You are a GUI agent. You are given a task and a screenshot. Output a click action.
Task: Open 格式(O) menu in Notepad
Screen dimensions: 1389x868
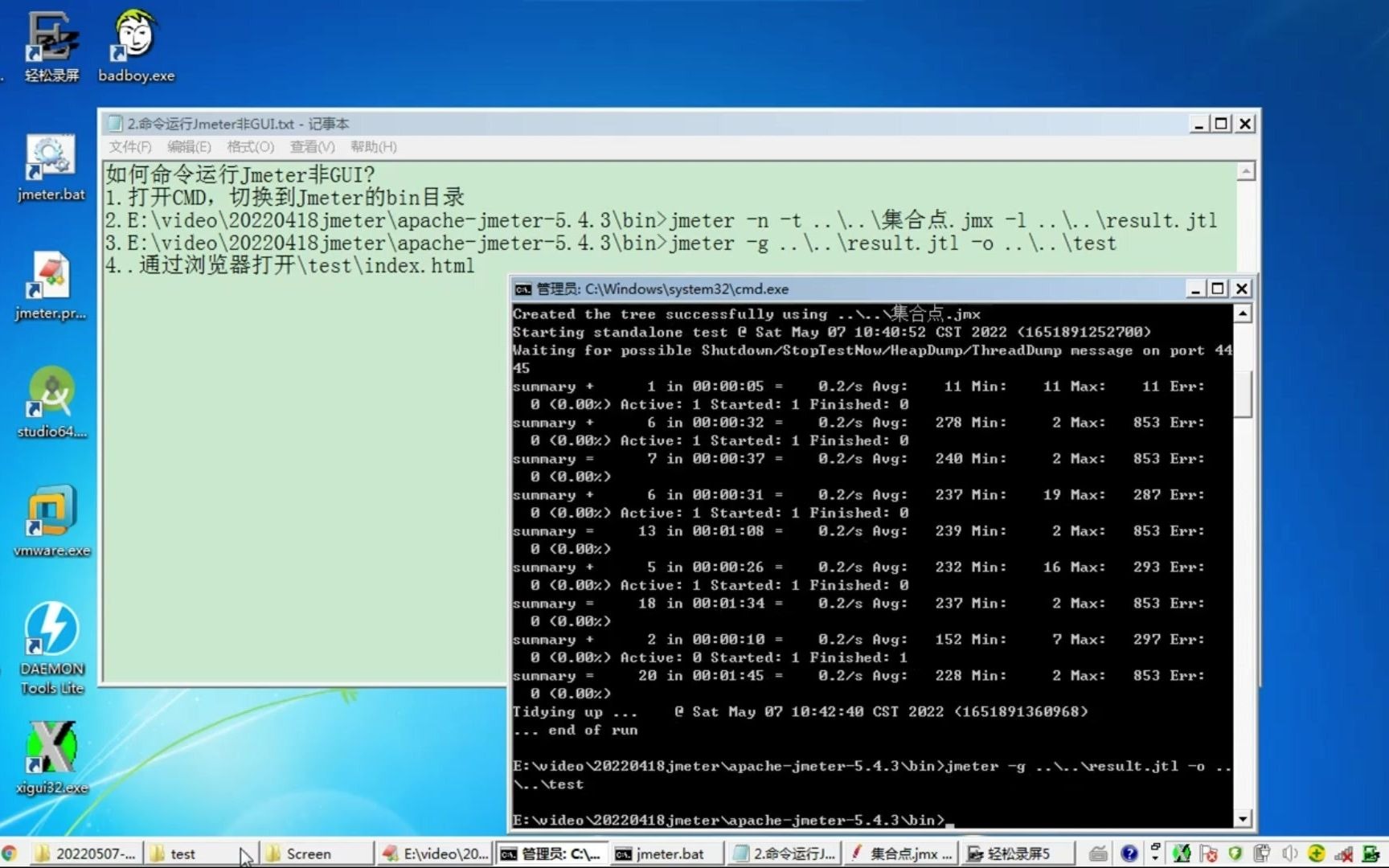pos(250,146)
